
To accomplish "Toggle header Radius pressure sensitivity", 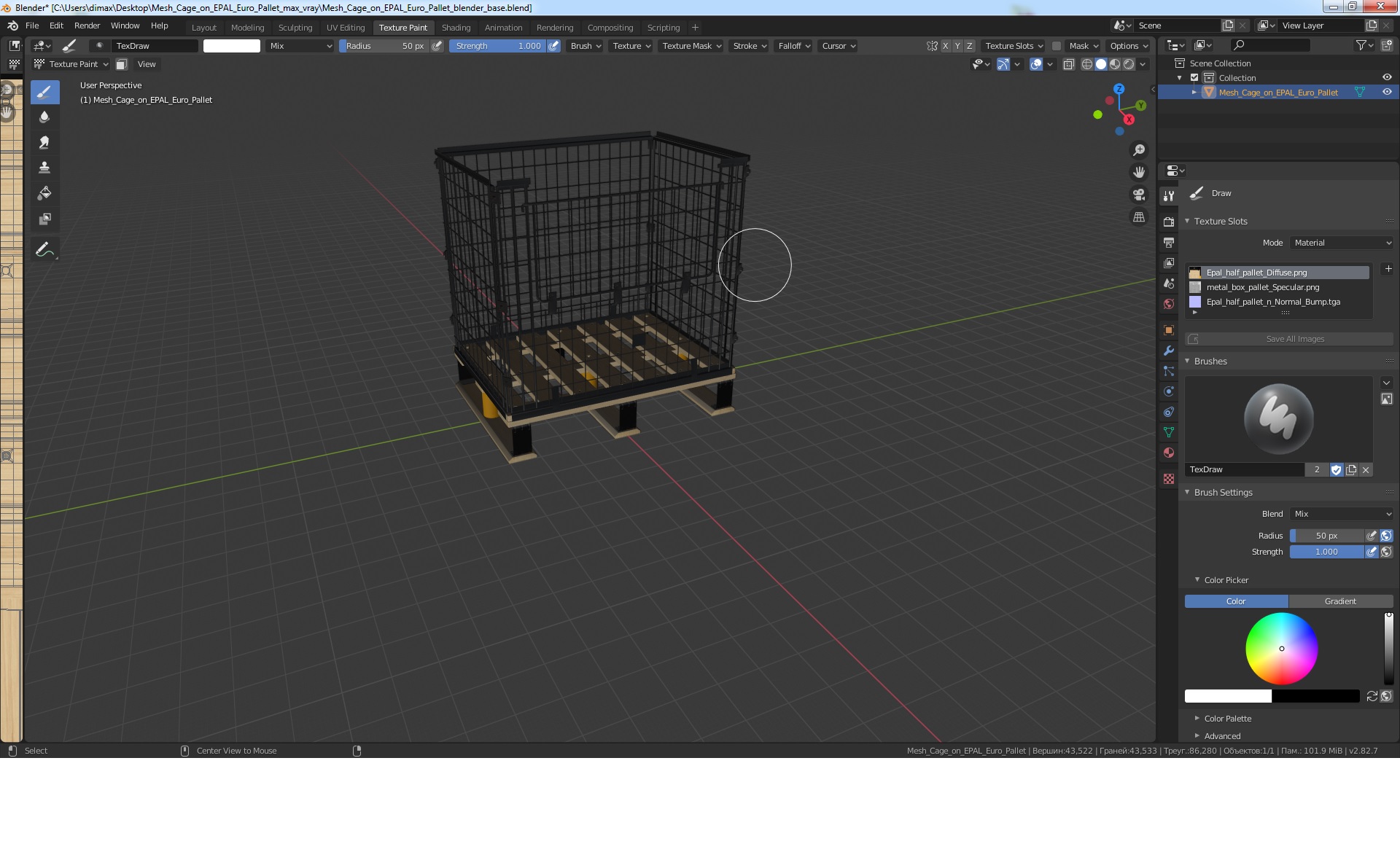I will (437, 46).
